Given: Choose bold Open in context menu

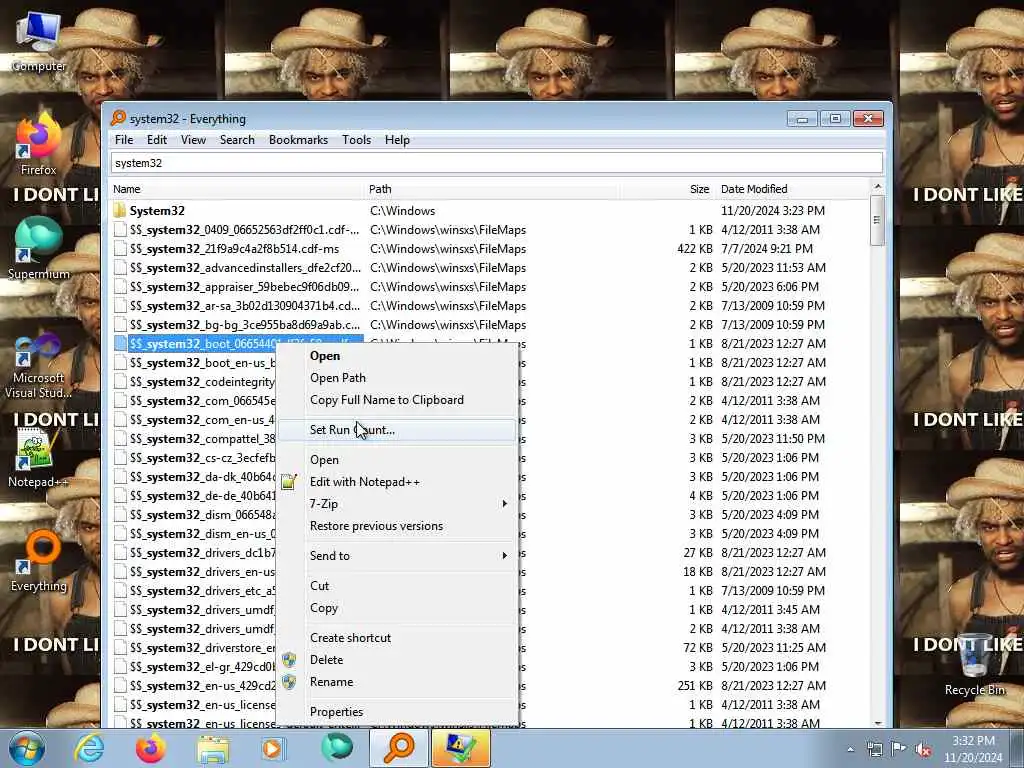Looking at the screenshot, I should 396,356.
